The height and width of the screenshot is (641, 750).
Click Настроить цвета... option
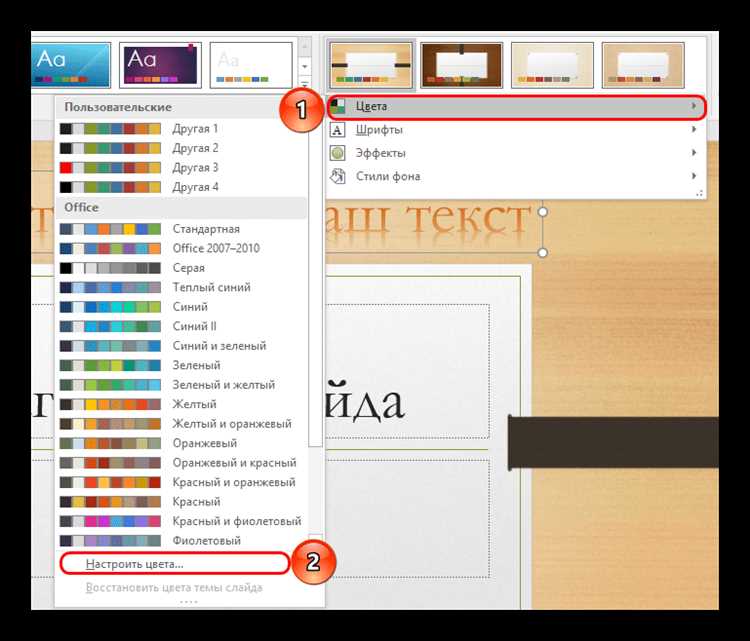[x=175, y=564]
